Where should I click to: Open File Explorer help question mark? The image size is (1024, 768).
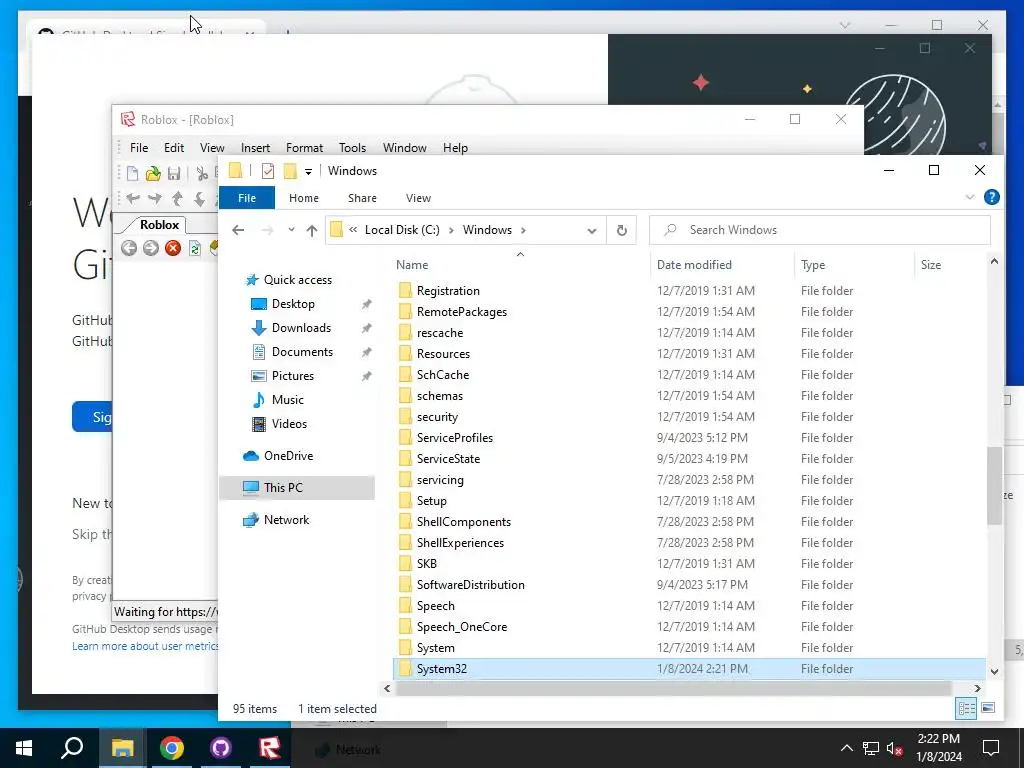click(x=991, y=197)
